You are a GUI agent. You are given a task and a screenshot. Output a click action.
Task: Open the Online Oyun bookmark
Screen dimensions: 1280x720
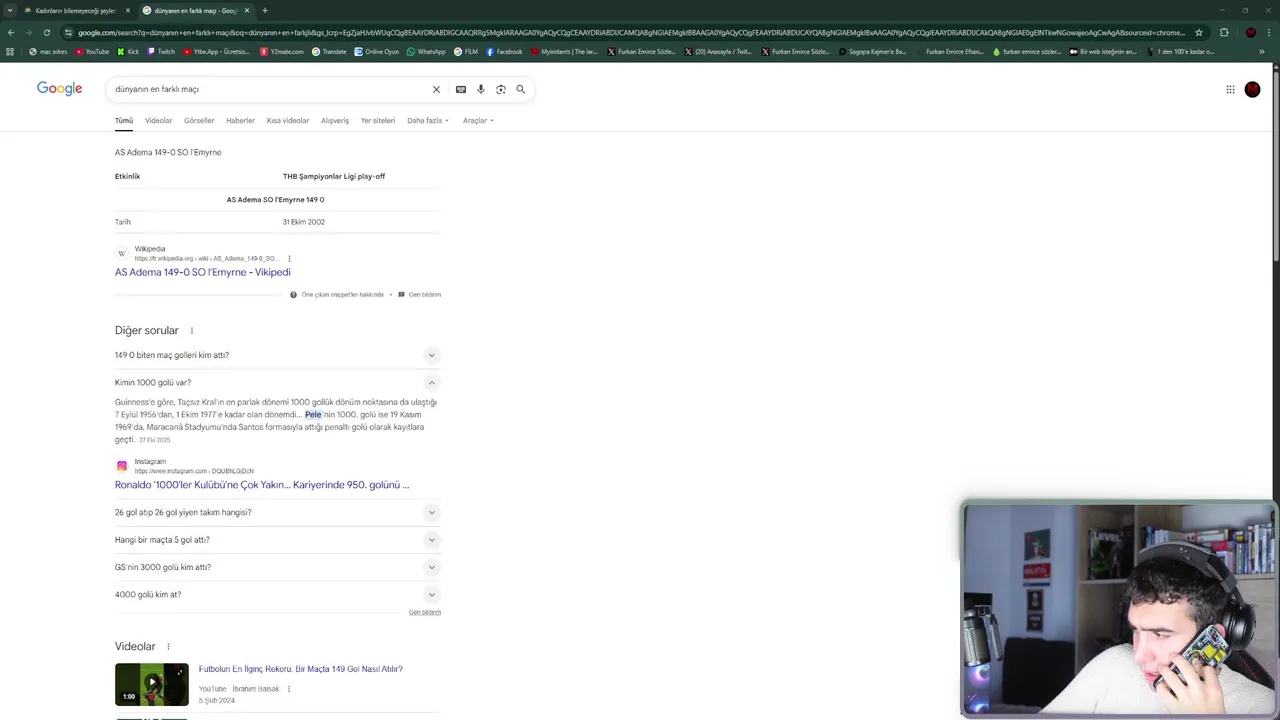[376, 51]
